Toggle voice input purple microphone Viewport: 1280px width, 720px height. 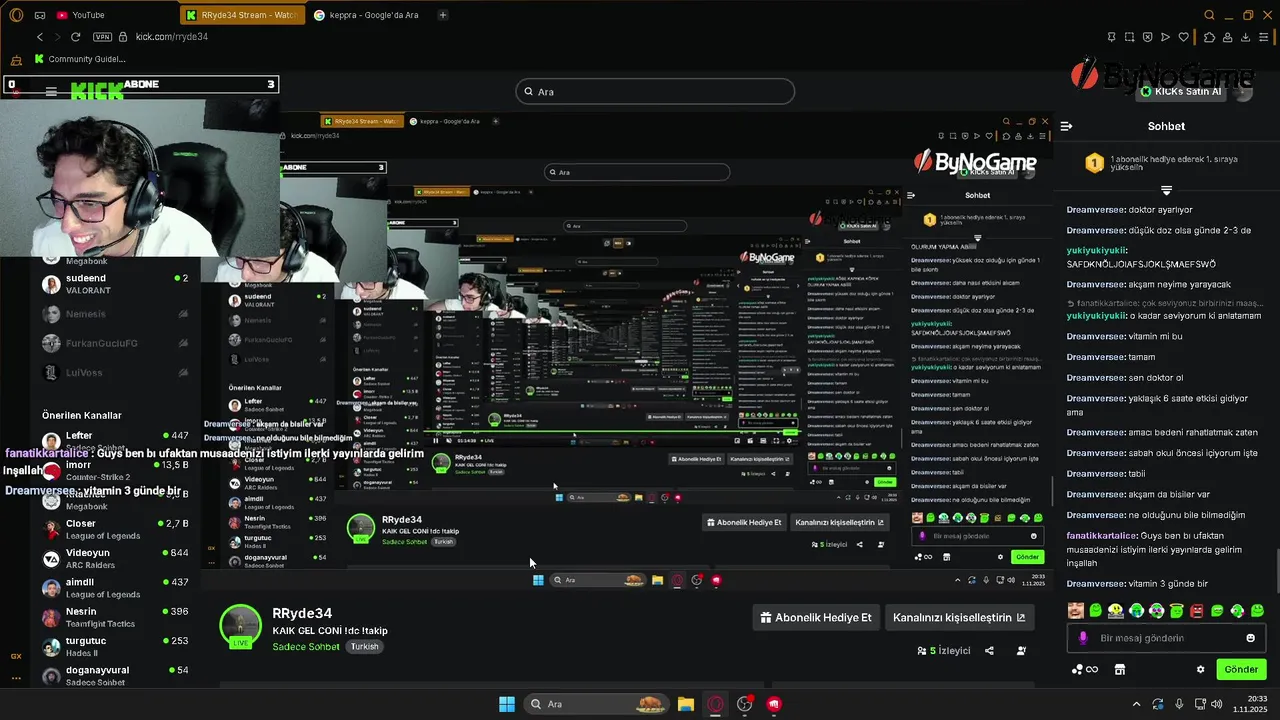pos(1084,638)
